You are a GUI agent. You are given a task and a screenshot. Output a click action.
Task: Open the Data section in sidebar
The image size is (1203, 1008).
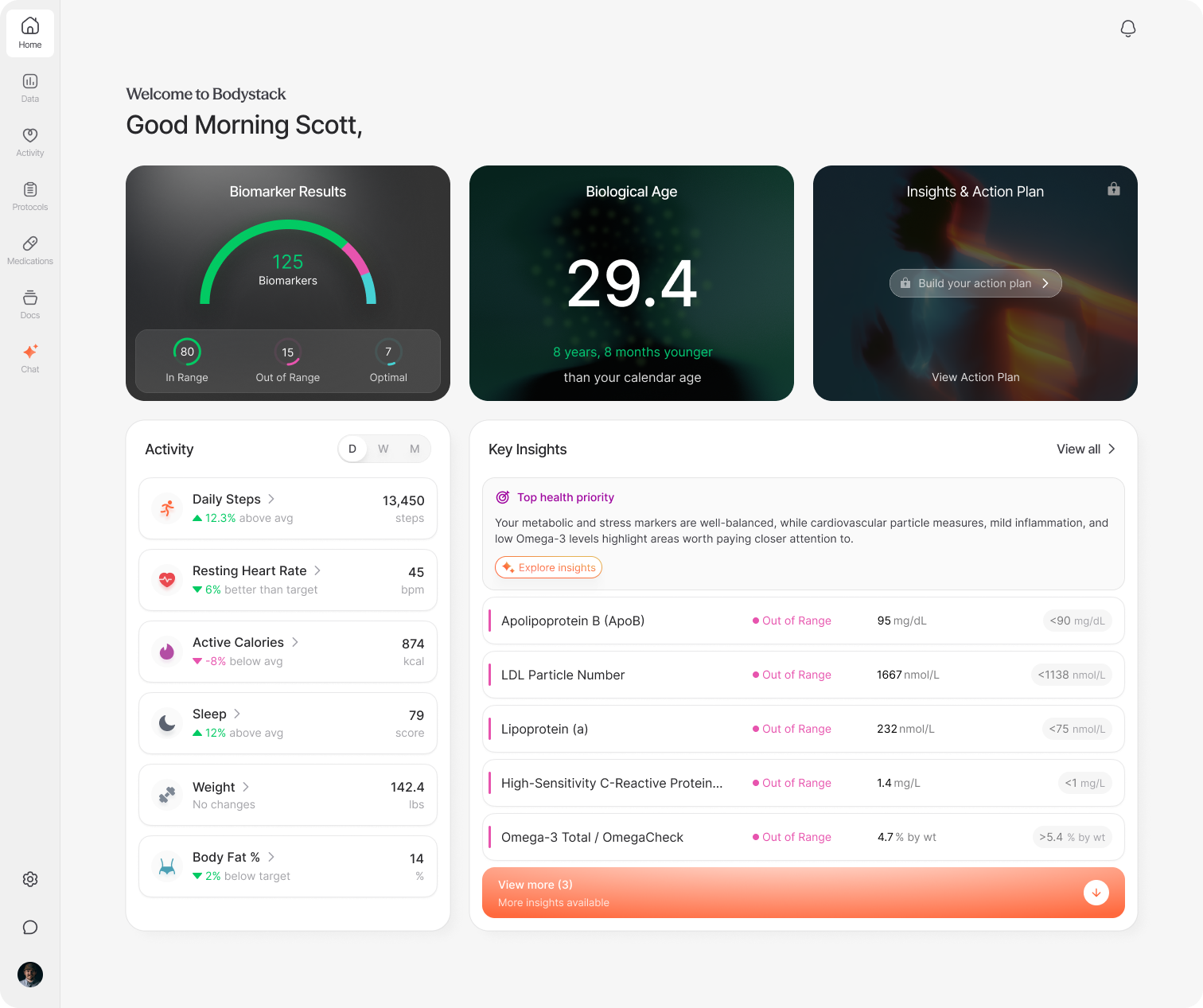(x=30, y=88)
